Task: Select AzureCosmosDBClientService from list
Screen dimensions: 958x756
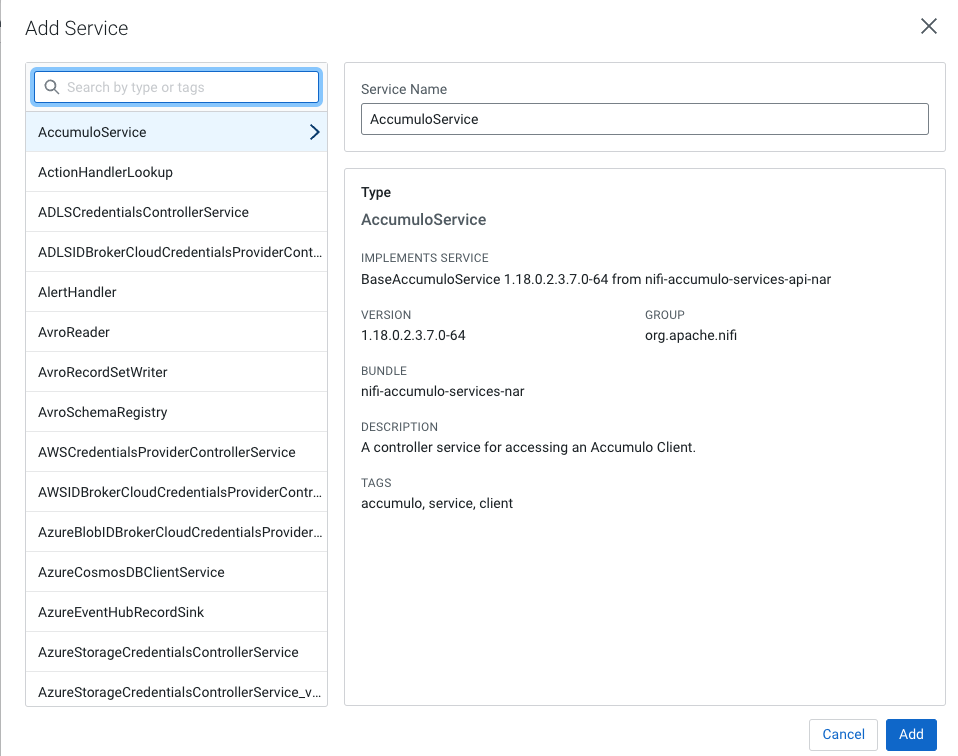Action: click(131, 572)
